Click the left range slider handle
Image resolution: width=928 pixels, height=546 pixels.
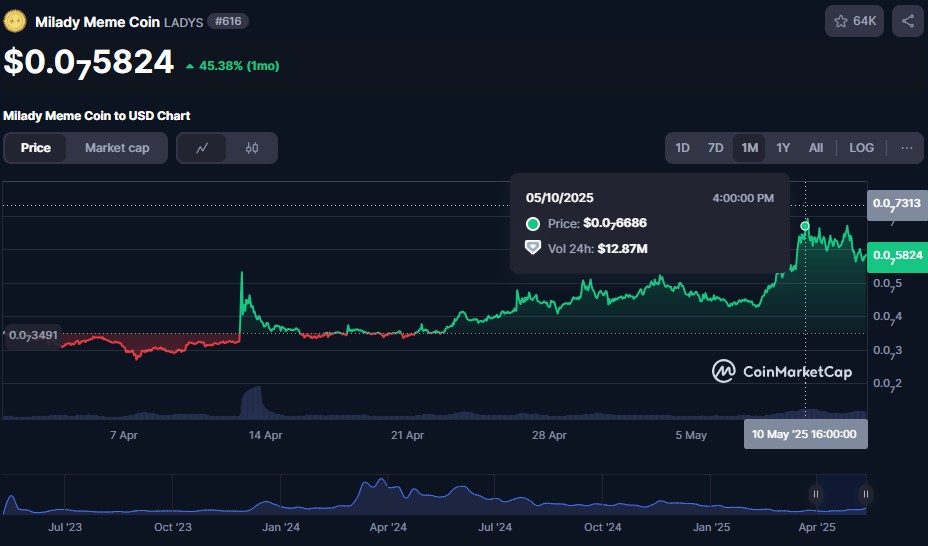coord(816,494)
